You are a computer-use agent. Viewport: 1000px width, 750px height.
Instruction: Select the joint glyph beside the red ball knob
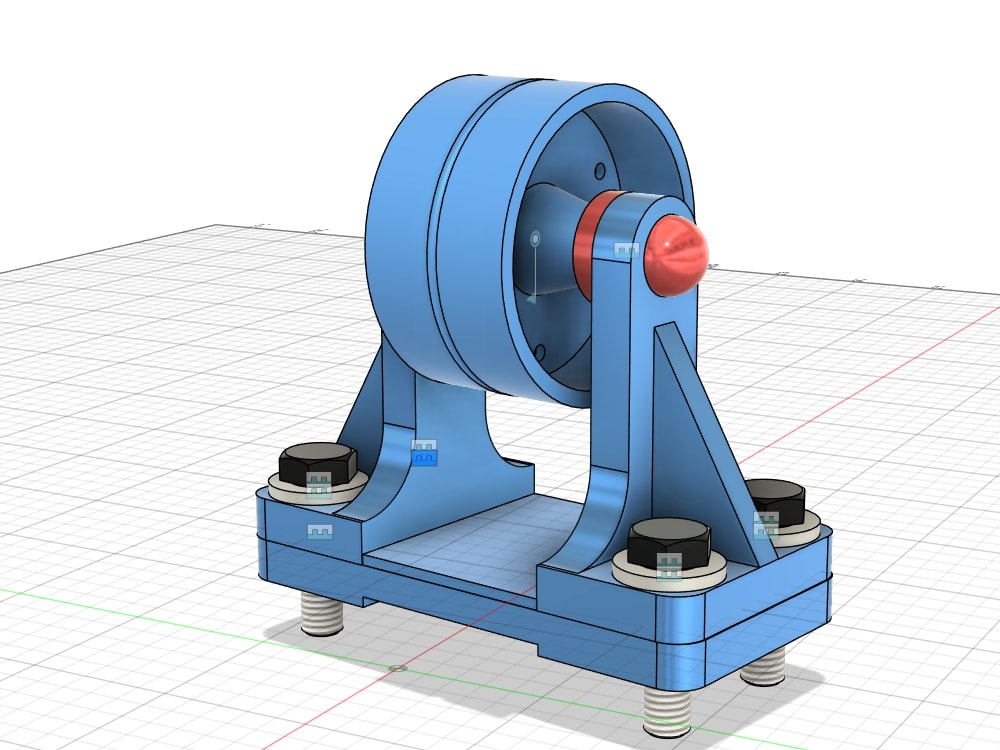pyautogui.click(x=626, y=251)
